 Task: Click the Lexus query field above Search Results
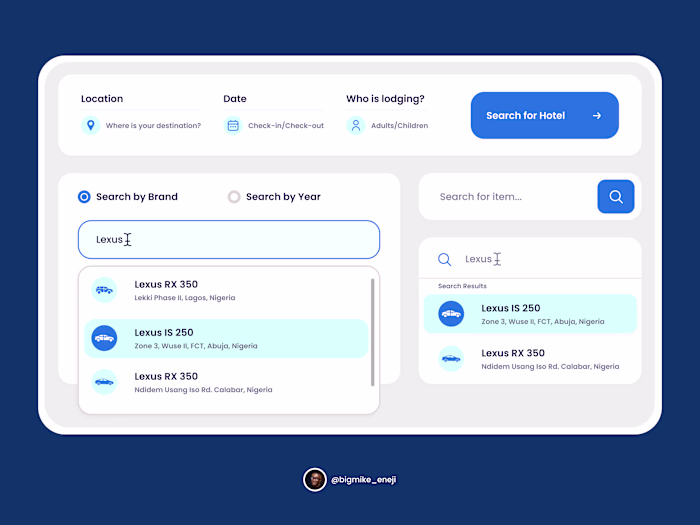[x=530, y=259]
